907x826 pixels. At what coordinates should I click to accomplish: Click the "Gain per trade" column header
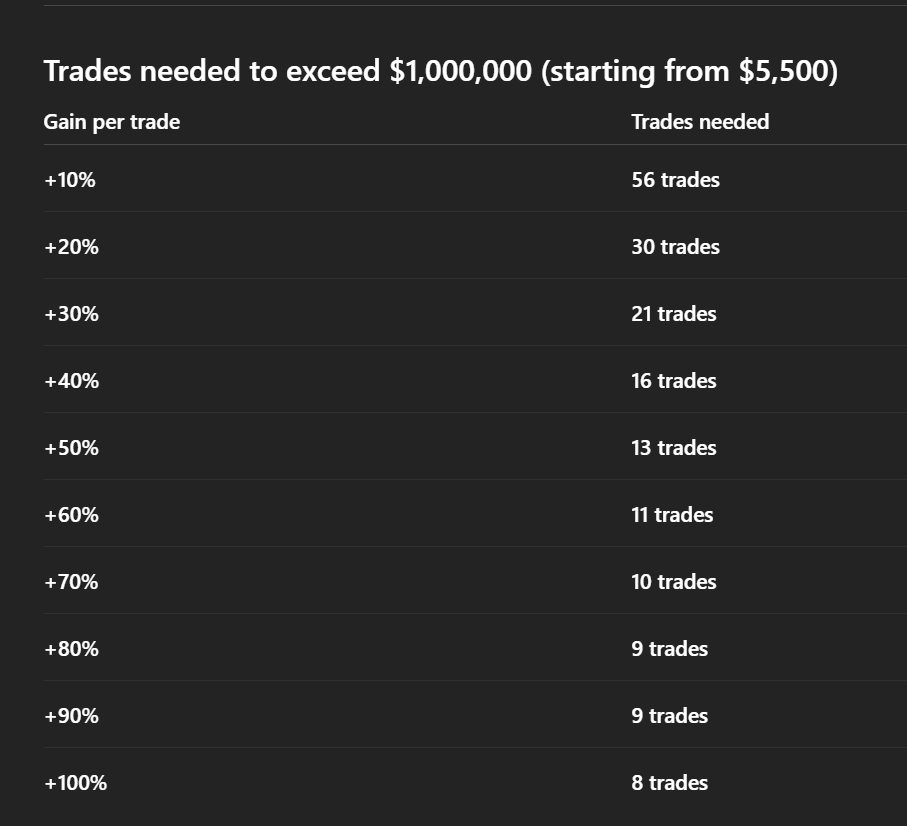click(x=112, y=122)
